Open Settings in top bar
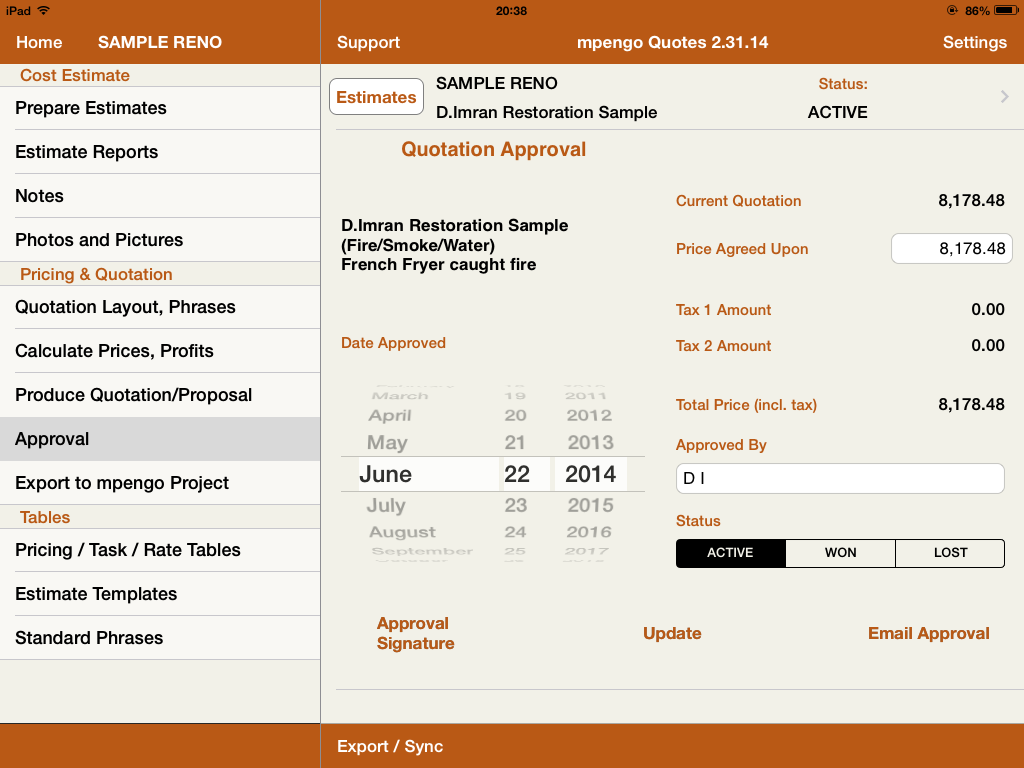The width and height of the screenshot is (1024, 768). (x=974, y=43)
